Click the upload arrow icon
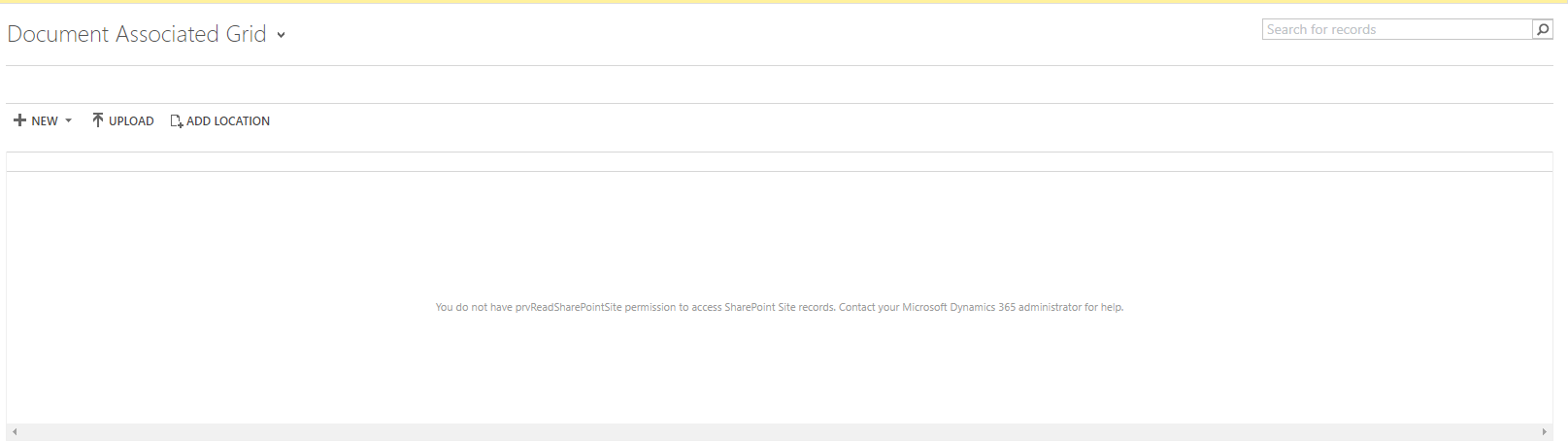Image resolution: width=1568 pixels, height=441 pixels. 98,120
